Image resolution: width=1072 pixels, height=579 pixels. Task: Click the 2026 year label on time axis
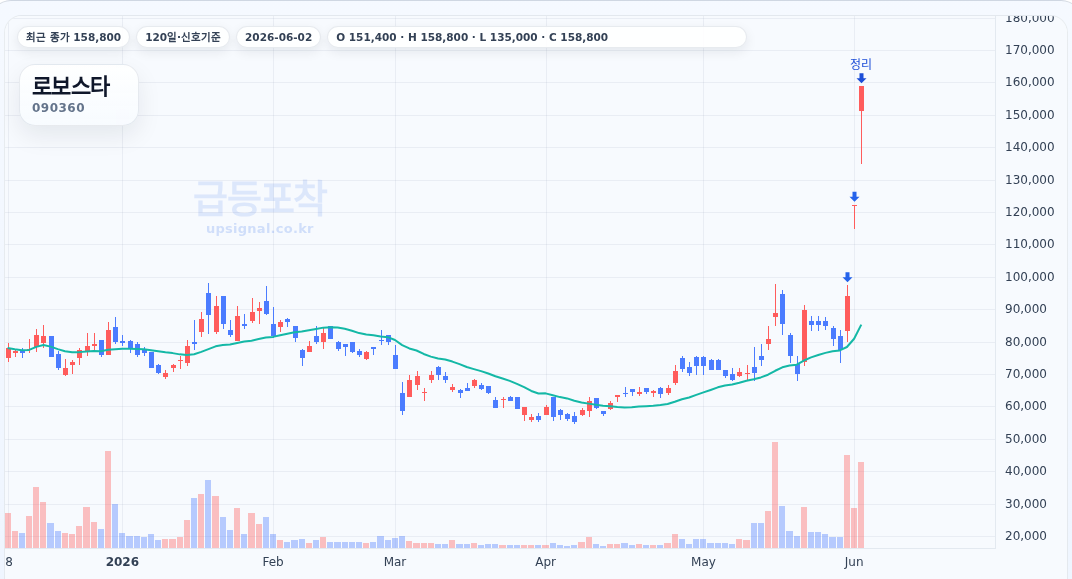coord(122,561)
